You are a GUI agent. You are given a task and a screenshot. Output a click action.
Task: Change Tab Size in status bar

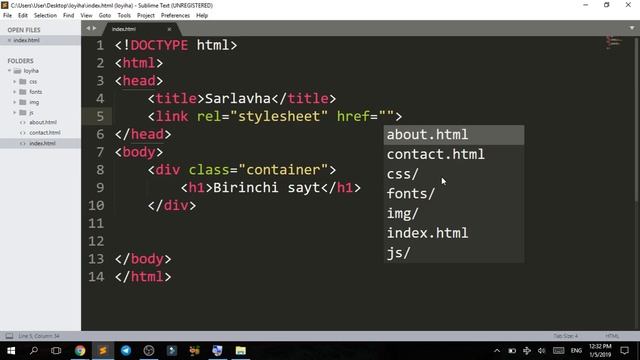pyautogui.click(x=565, y=336)
